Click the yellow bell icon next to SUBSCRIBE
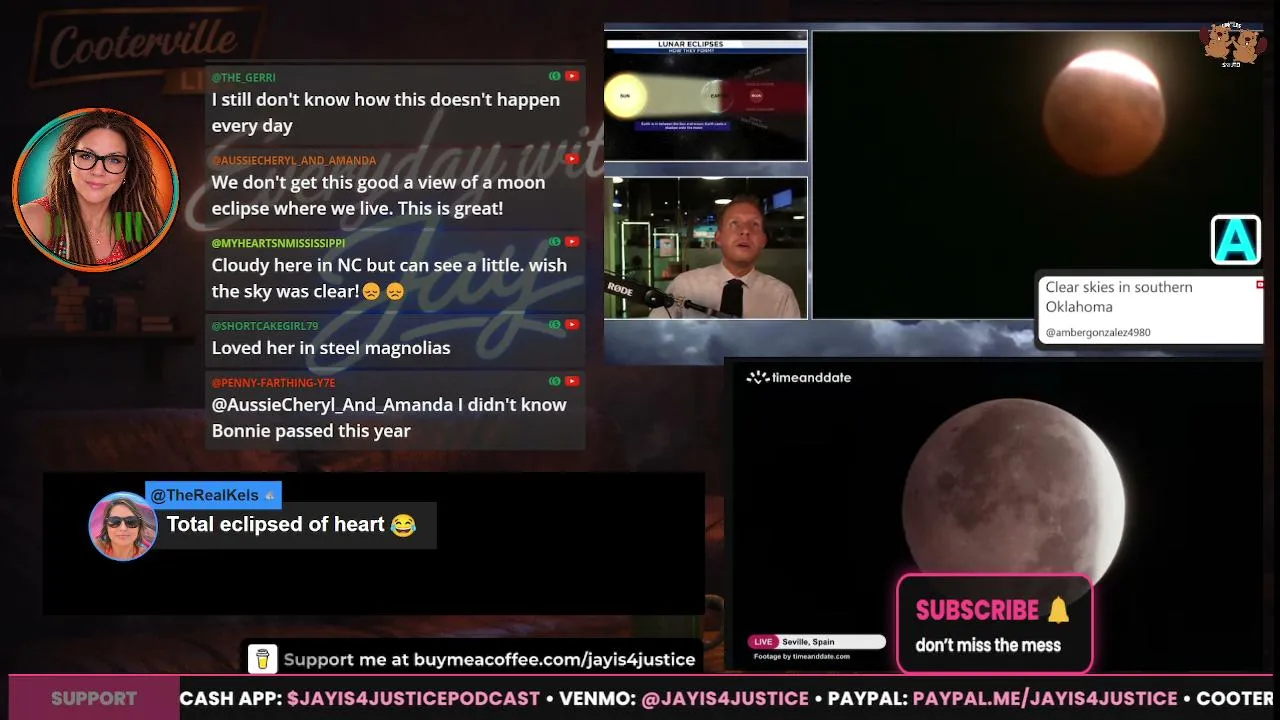 1058,610
